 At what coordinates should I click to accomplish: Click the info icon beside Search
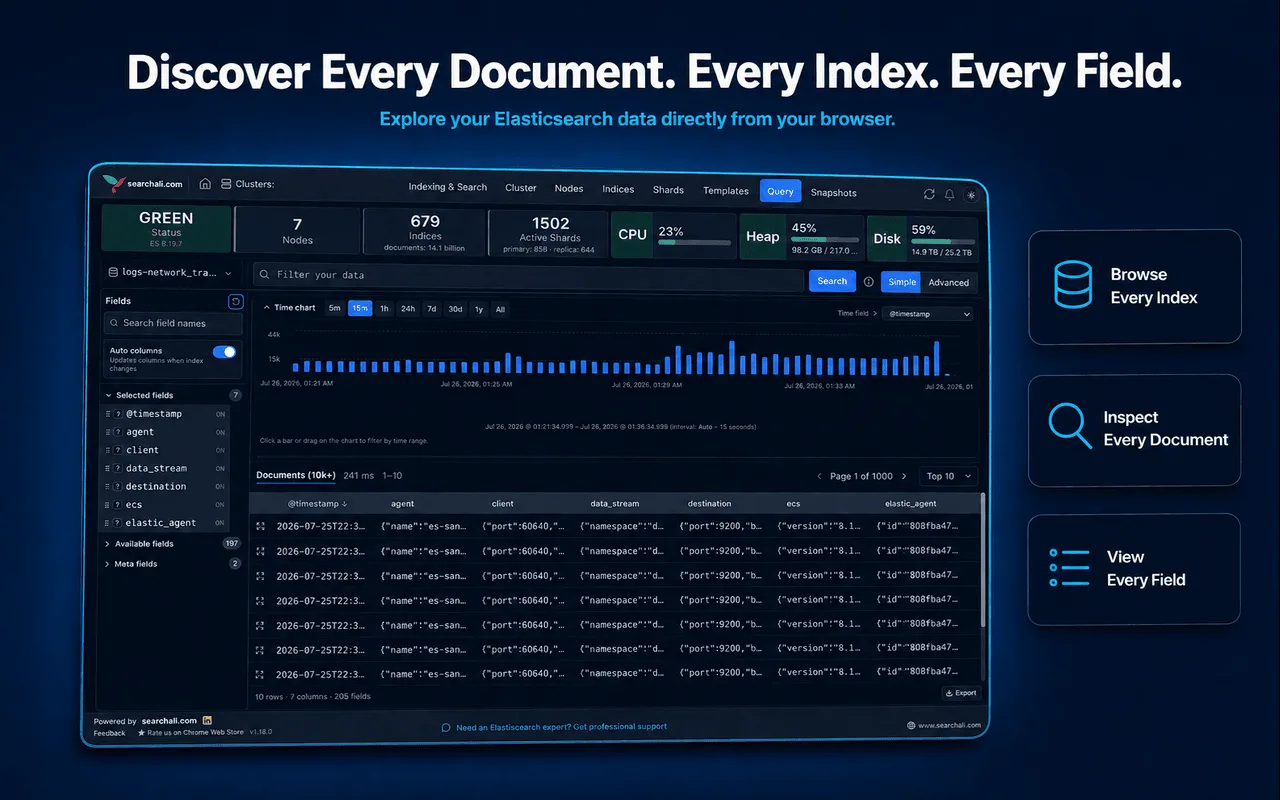pos(869,282)
